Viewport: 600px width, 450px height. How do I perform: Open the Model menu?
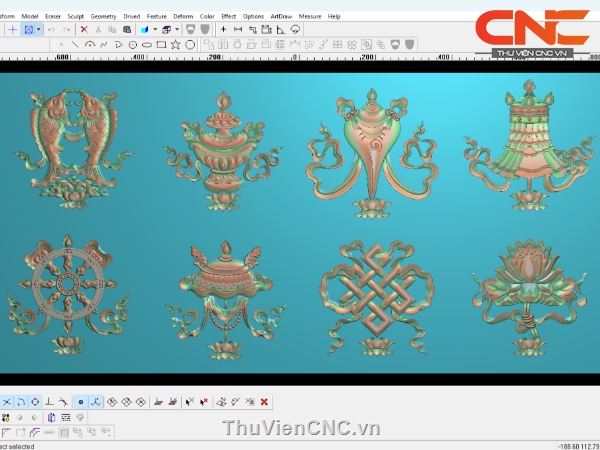click(29, 16)
